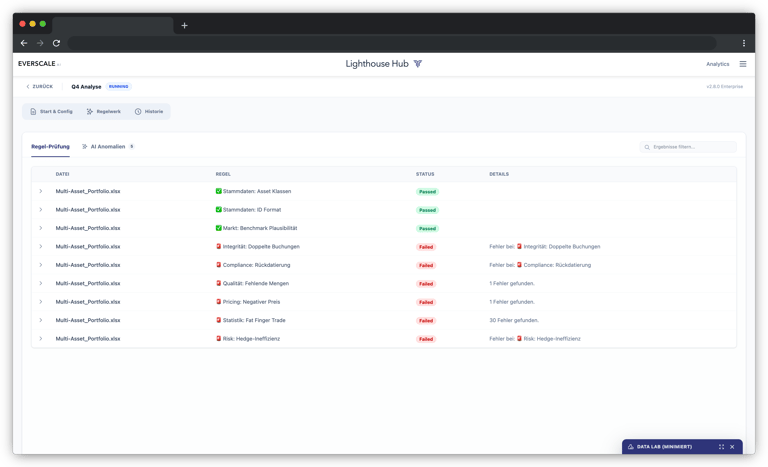
Task: Click the document icon on Start & Config
Action: click(x=33, y=112)
